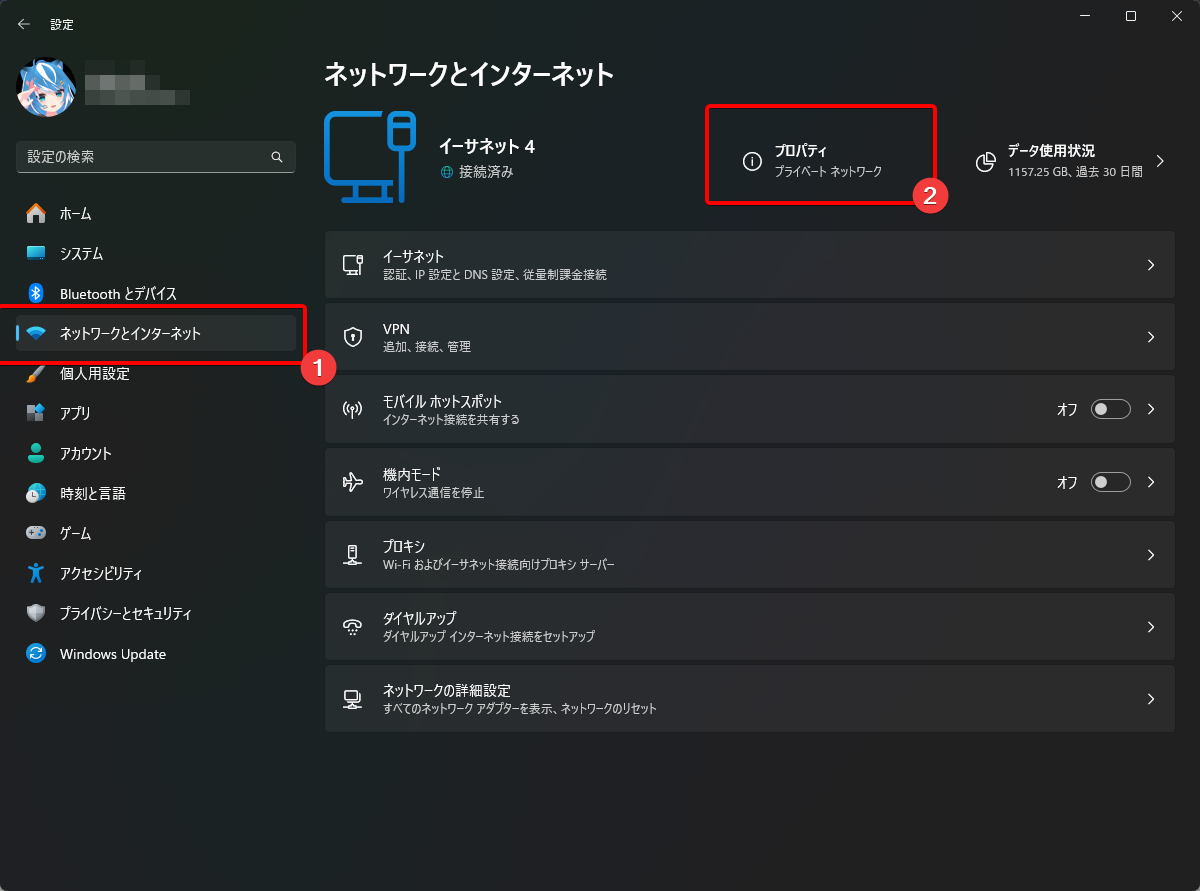The image size is (1200, 891).
Task: Toggle mobile hotspot off switch
Action: pos(1110,408)
